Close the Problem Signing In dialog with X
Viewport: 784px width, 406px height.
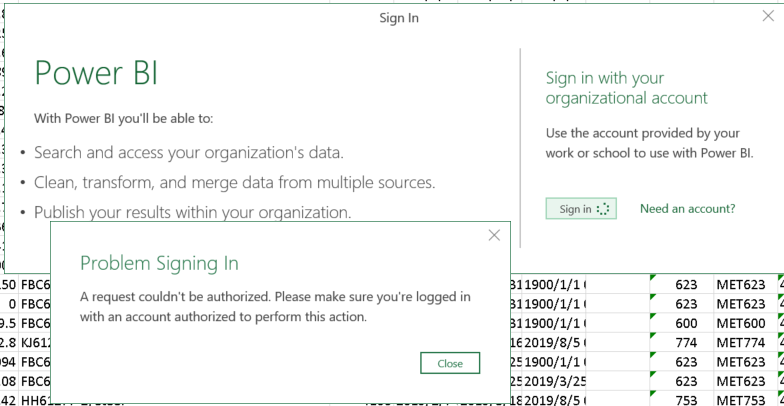[494, 235]
